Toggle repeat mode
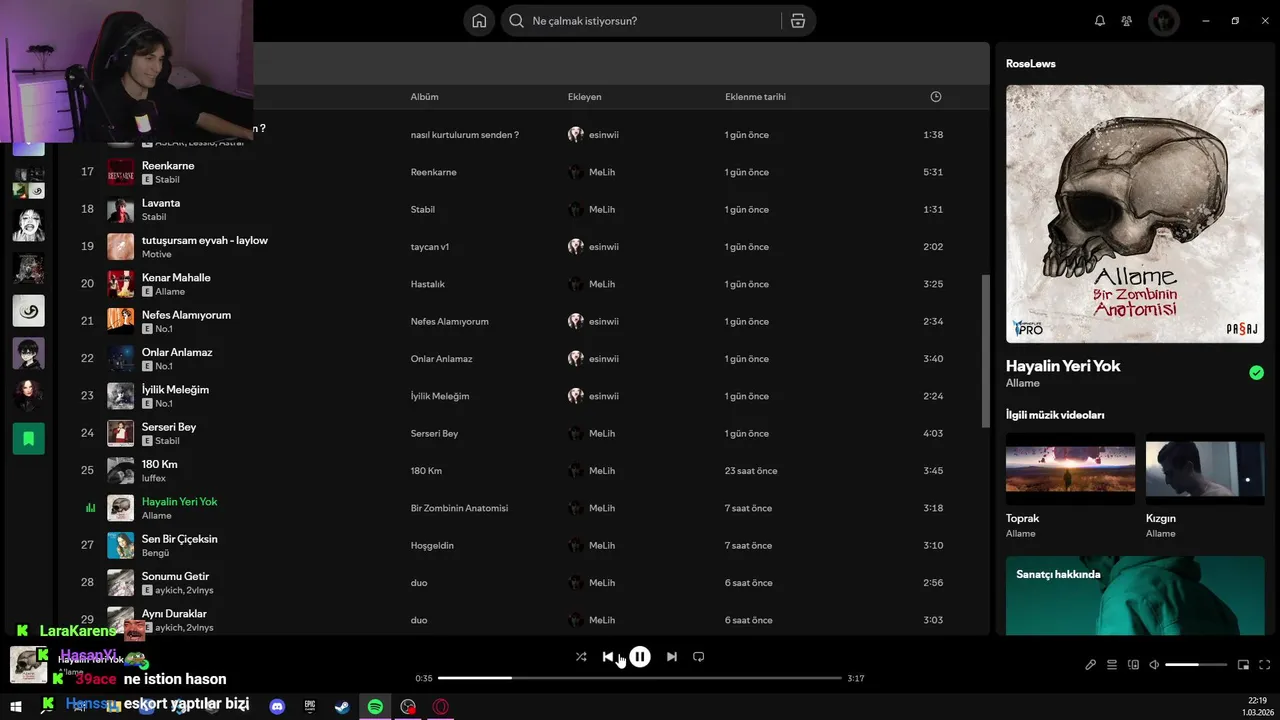Screen dimensions: 1280x720 (x=699, y=657)
